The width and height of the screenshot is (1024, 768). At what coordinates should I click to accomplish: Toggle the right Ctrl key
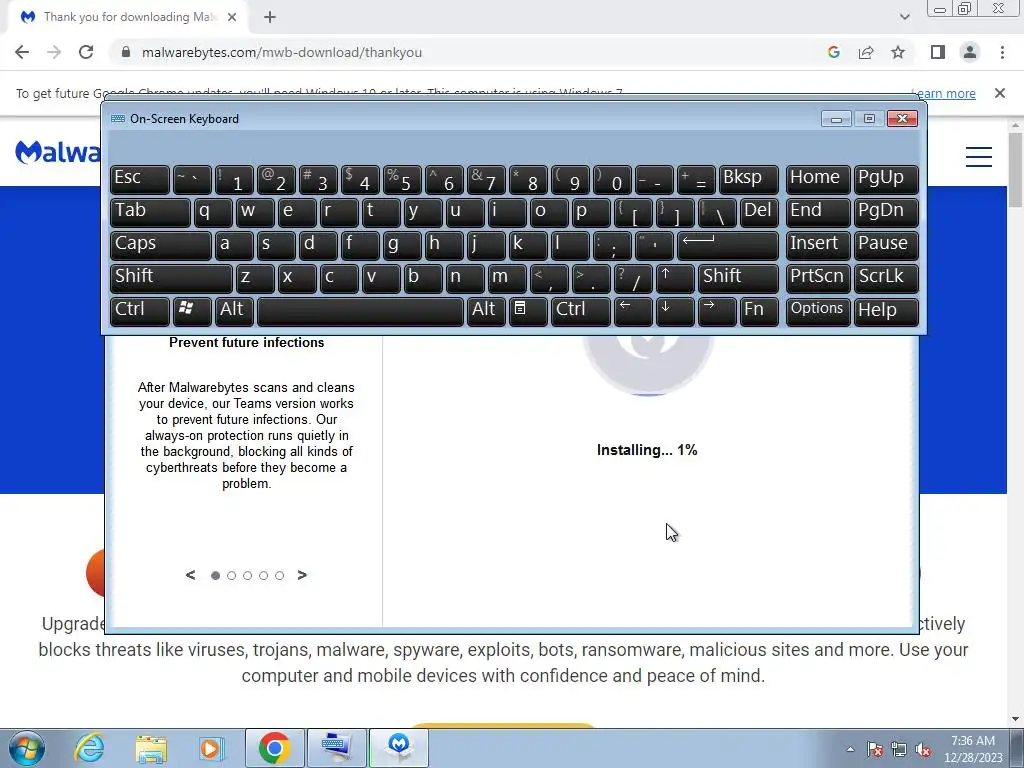(x=580, y=310)
